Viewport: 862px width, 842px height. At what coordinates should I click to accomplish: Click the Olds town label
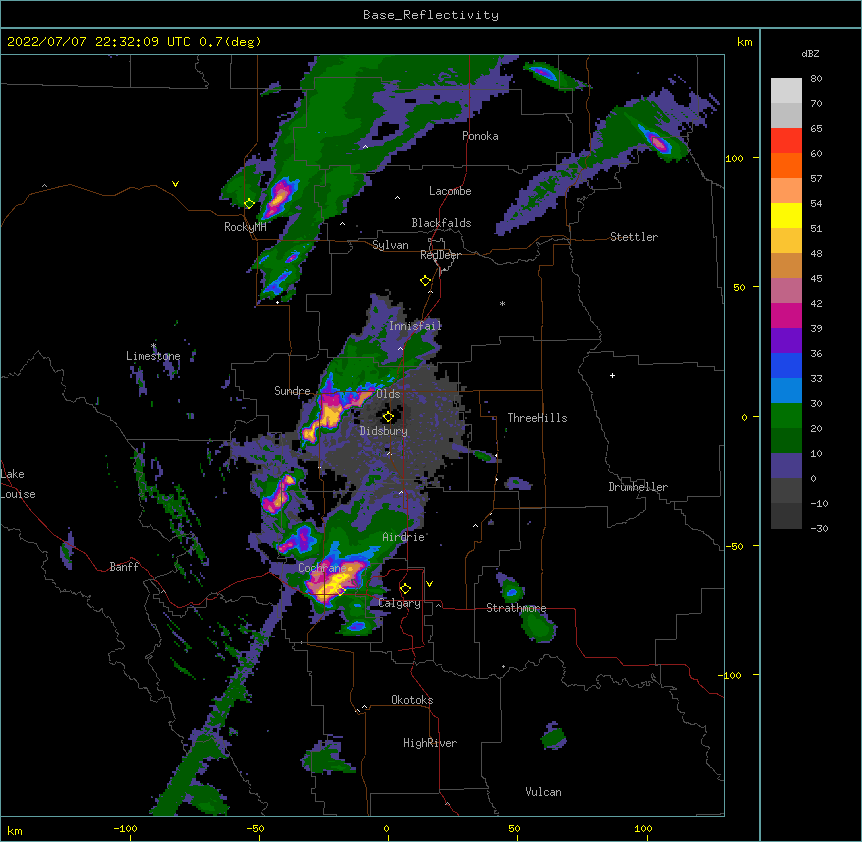pyautogui.click(x=388, y=394)
